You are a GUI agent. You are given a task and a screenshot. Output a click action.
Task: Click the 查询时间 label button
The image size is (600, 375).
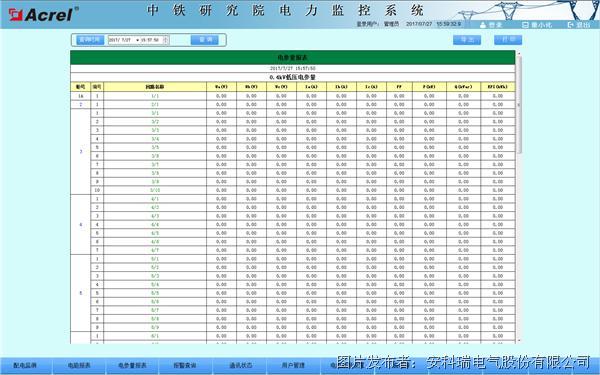click(90, 40)
